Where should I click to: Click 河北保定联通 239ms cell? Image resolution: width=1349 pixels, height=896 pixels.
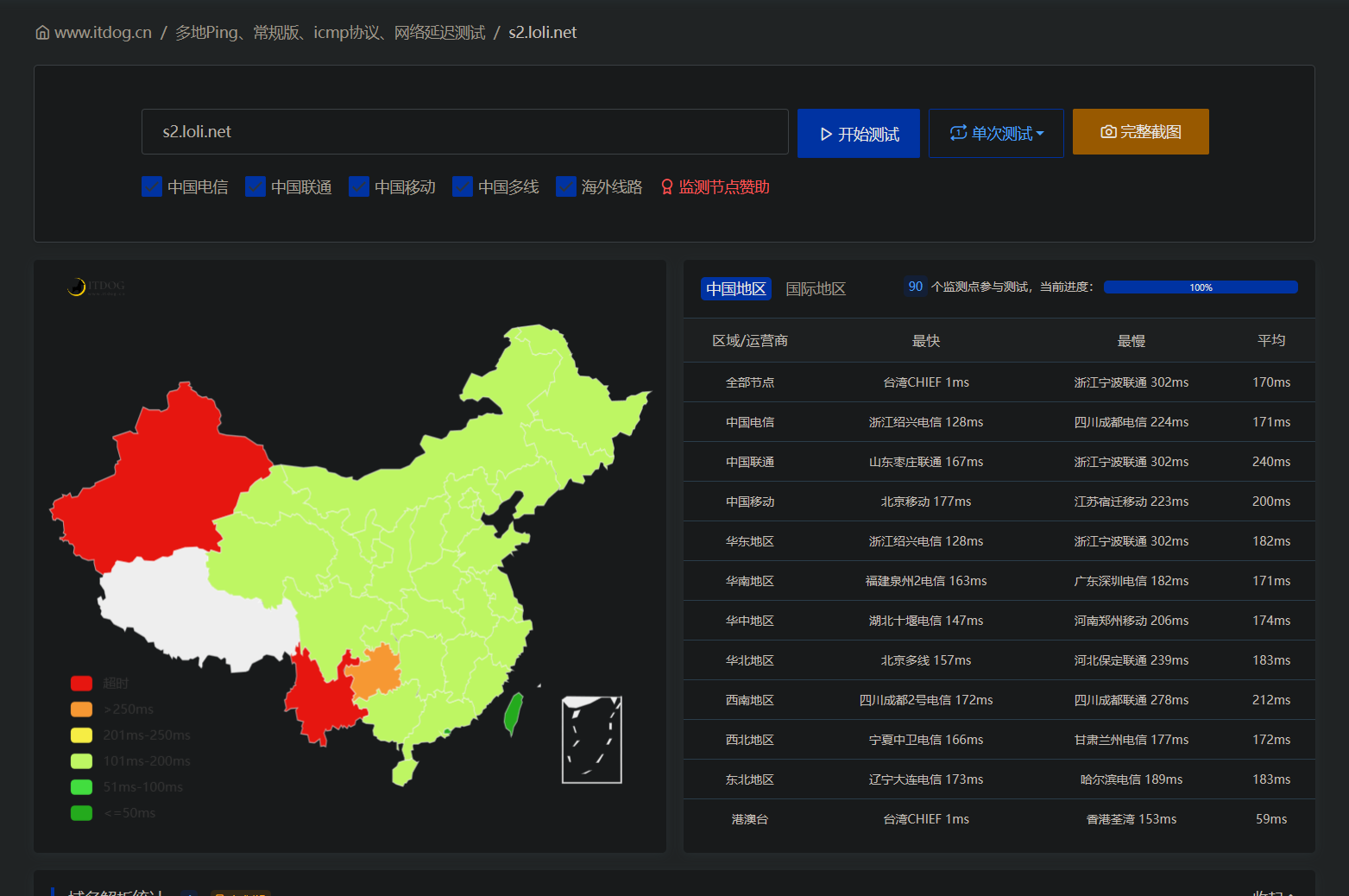click(x=1132, y=660)
